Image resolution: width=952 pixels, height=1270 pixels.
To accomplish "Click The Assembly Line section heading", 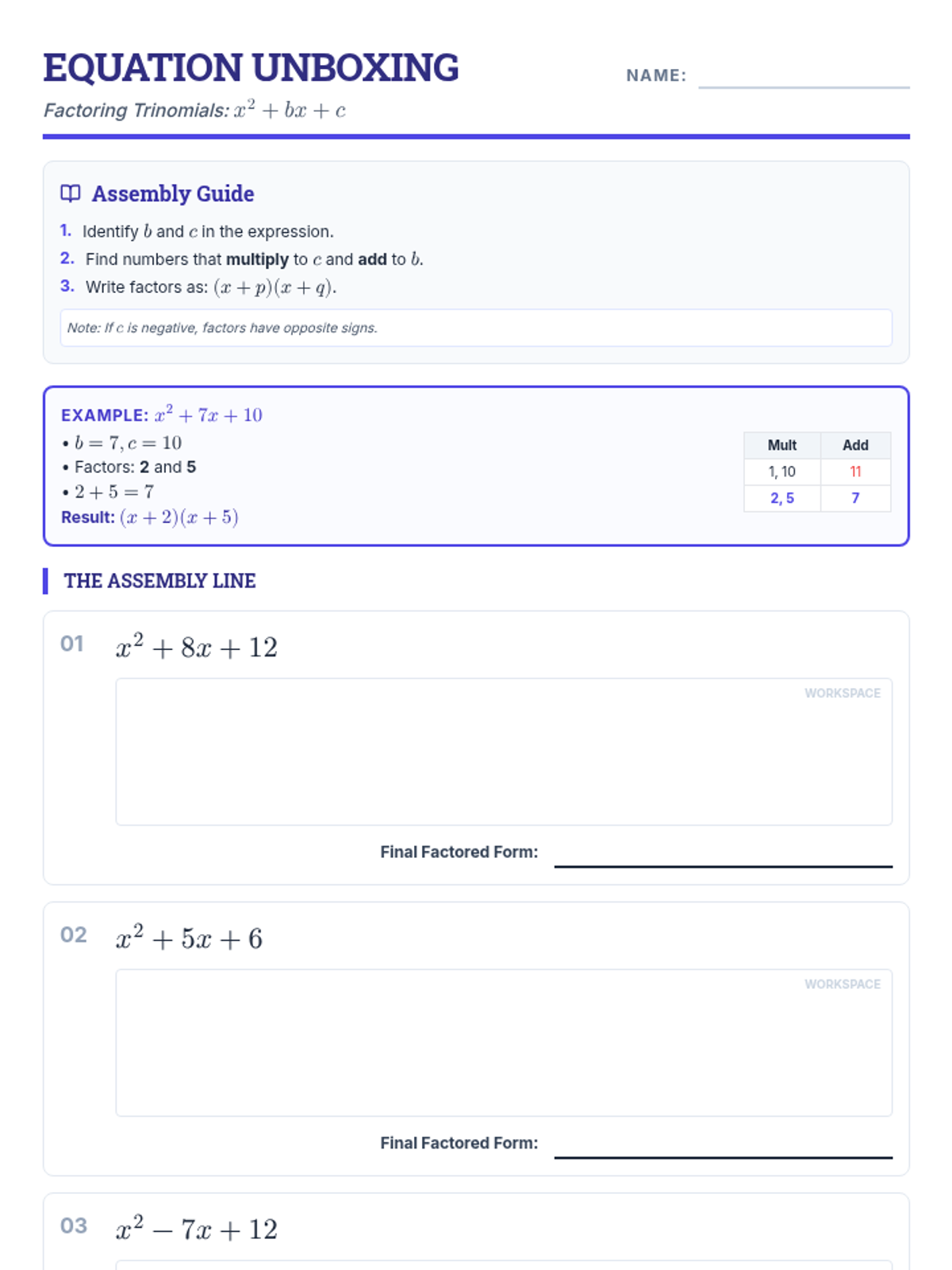I will [x=159, y=581].
